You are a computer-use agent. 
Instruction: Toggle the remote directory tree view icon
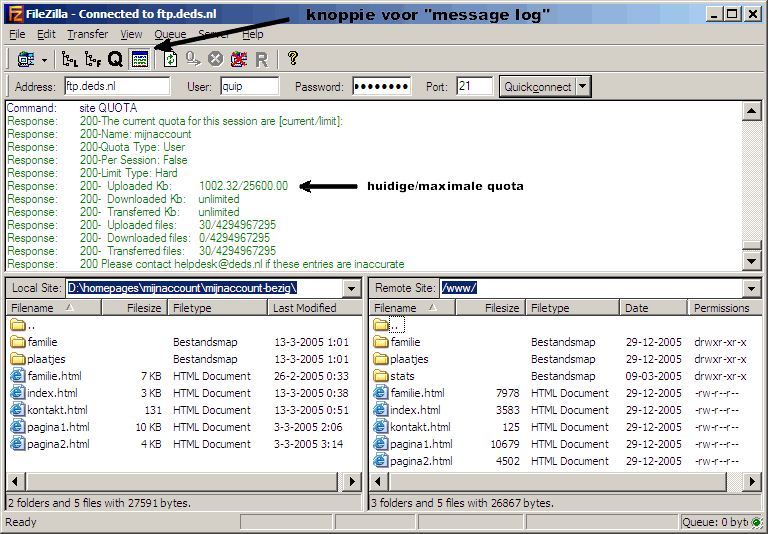click(x=93, y=59)
